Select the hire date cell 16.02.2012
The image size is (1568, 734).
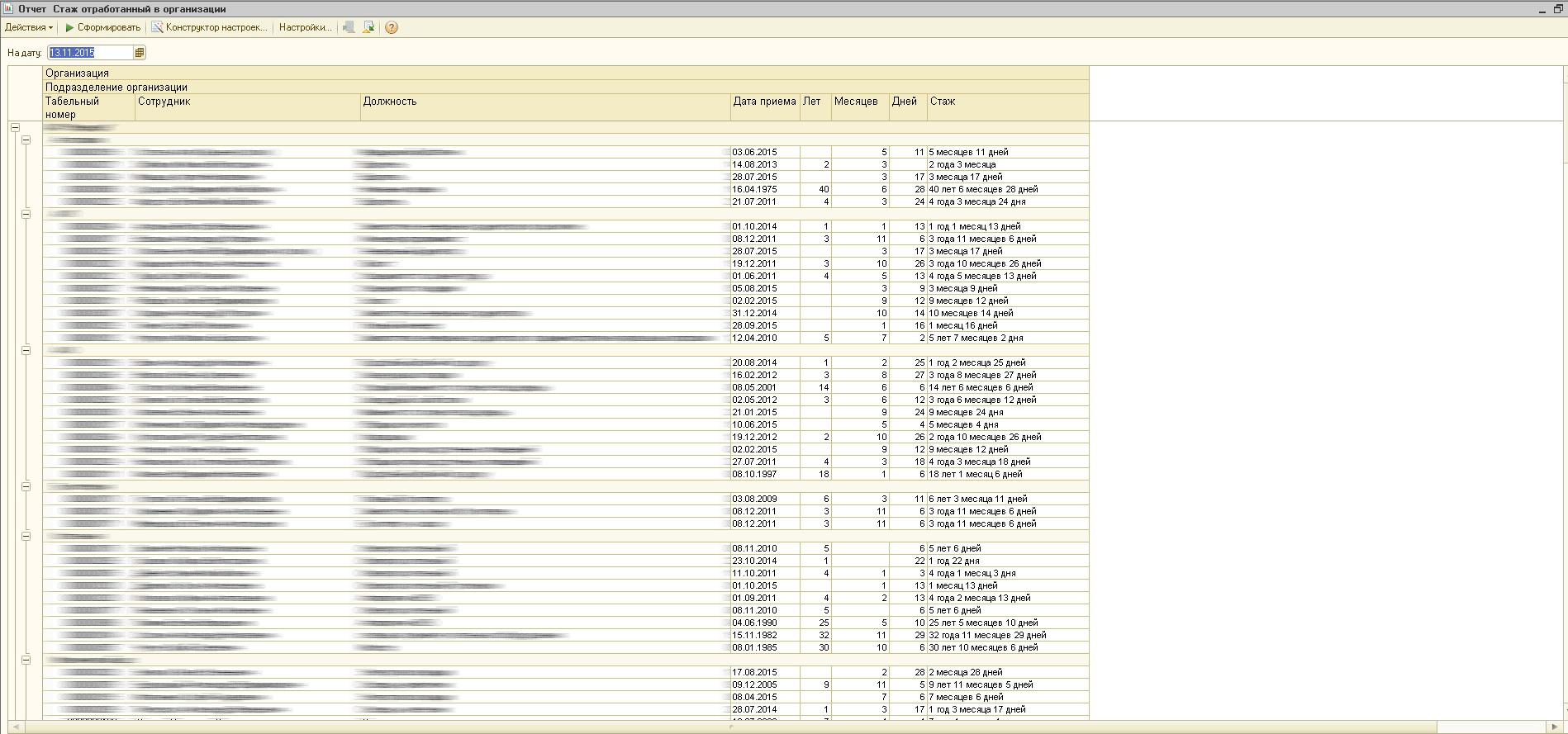765,376
